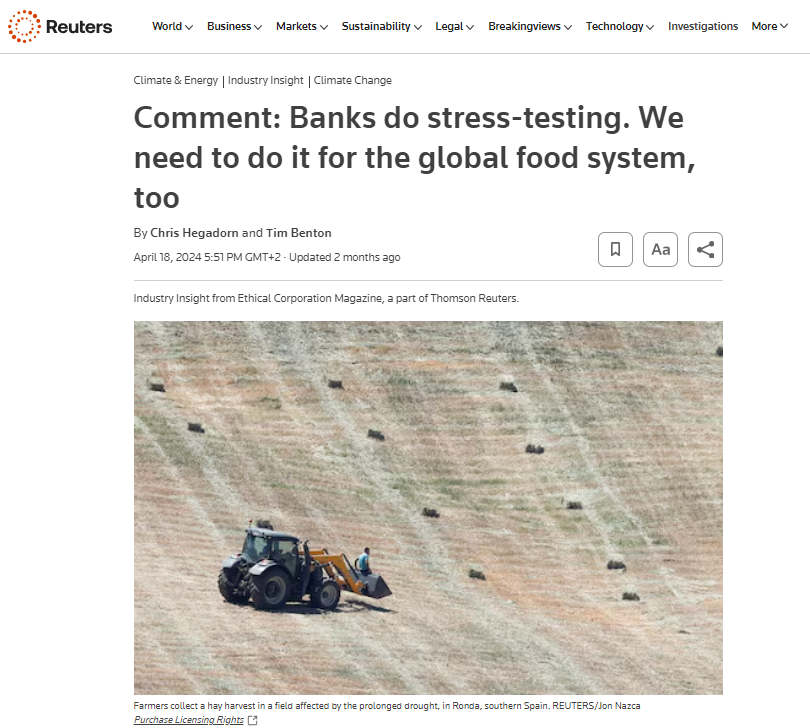View author Chris Hegadorn's profile
This screenshot has width=810, height=728.
[194, 233]
